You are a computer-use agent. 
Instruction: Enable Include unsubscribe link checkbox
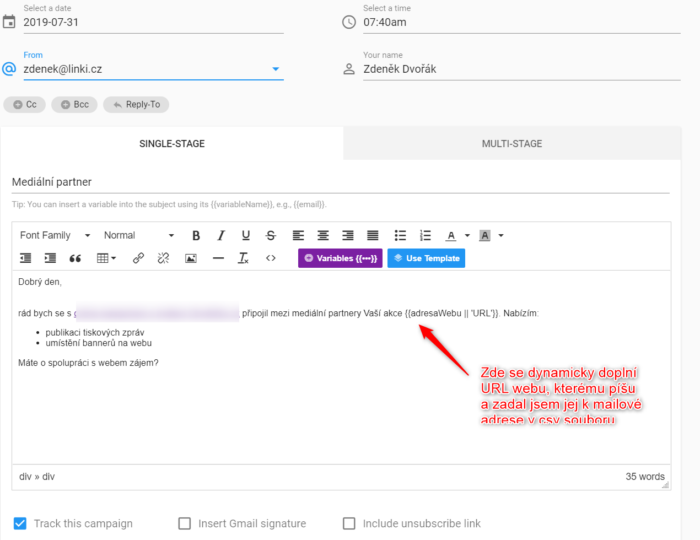coord(349,523)
